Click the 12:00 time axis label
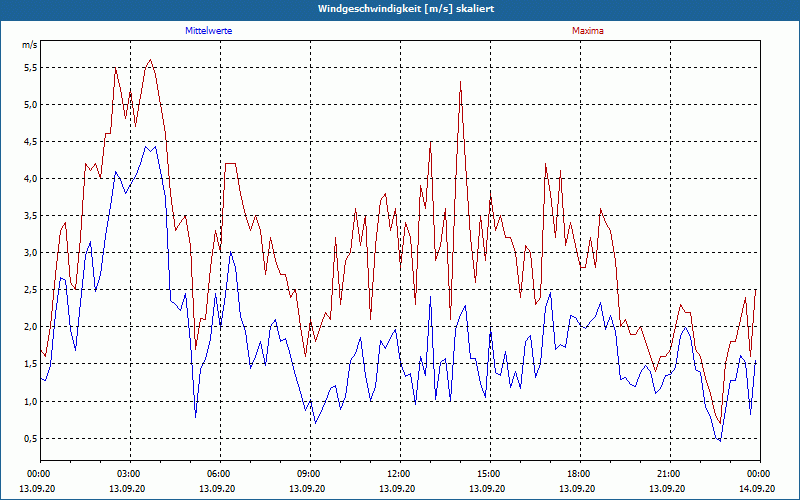800x500 pixels. (399, 474)
